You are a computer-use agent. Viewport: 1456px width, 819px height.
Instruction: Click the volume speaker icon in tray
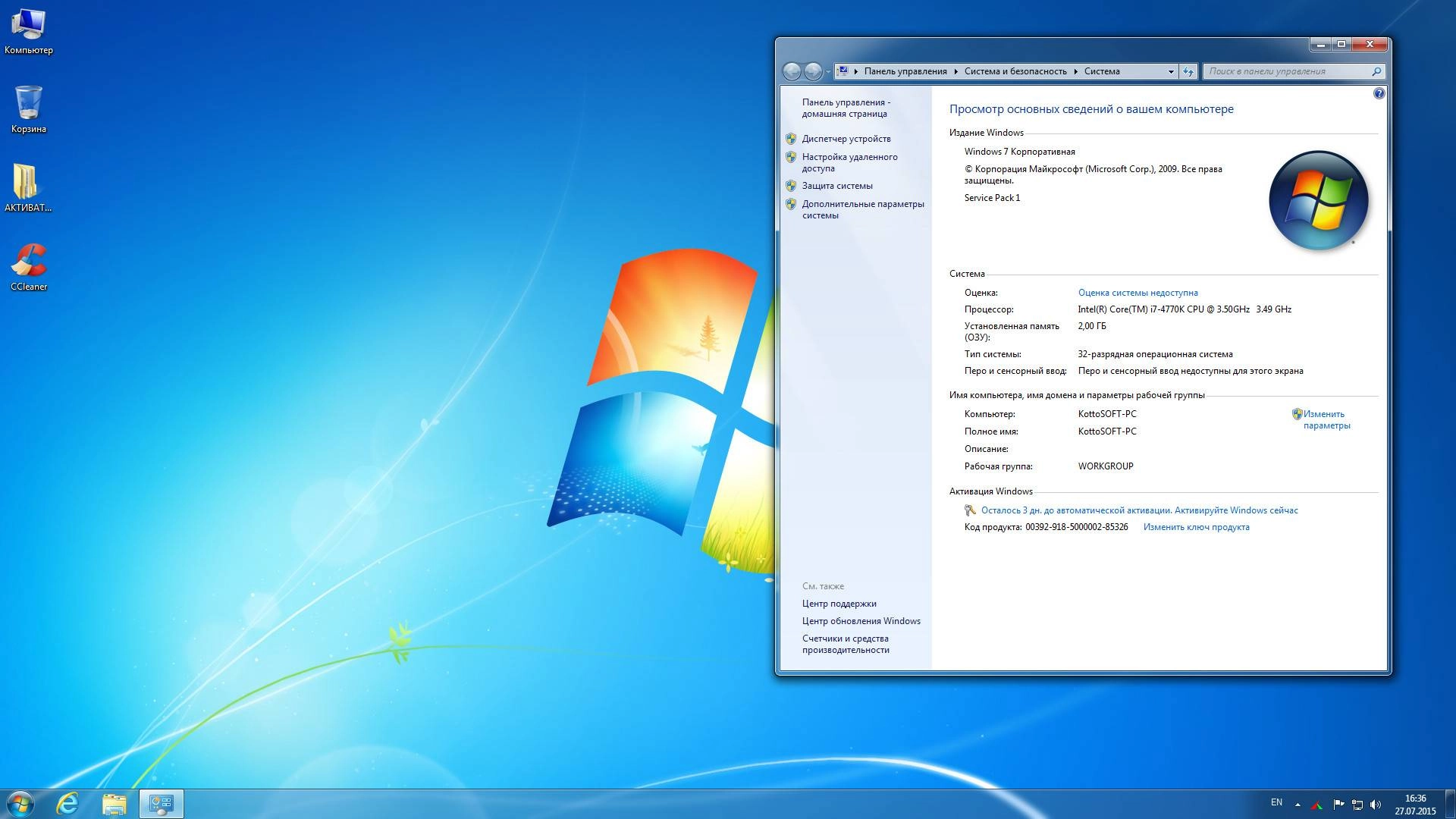coord(1376,804)
